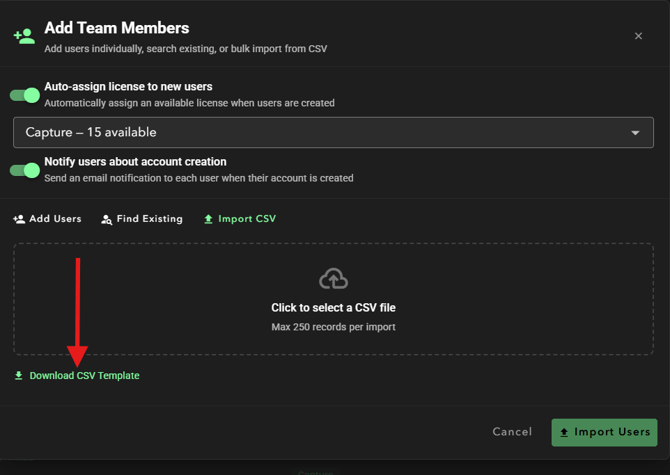This screenshot has width=670, height=475.
Task: Click the Find Existing search-person icon
Action: (x=107, y=220)
